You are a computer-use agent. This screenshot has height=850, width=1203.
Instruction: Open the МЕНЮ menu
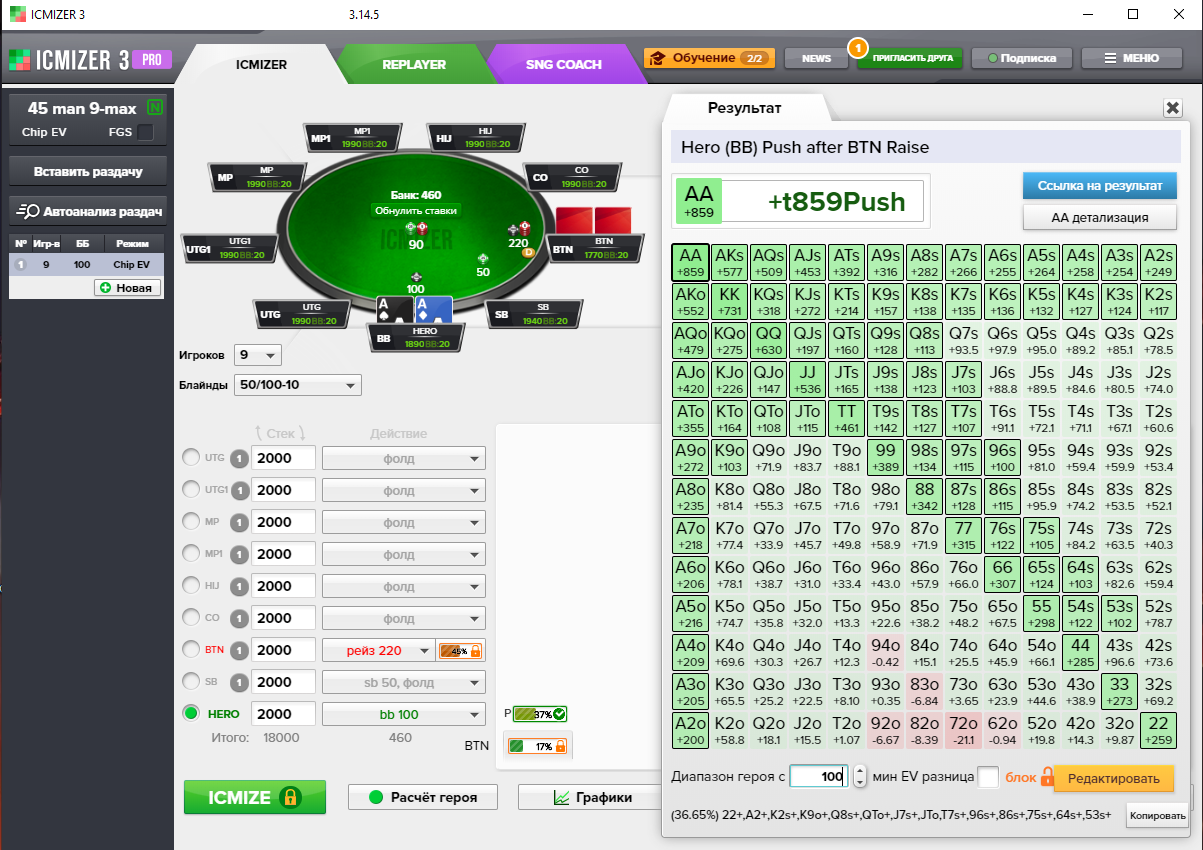tap(1132, 58)
